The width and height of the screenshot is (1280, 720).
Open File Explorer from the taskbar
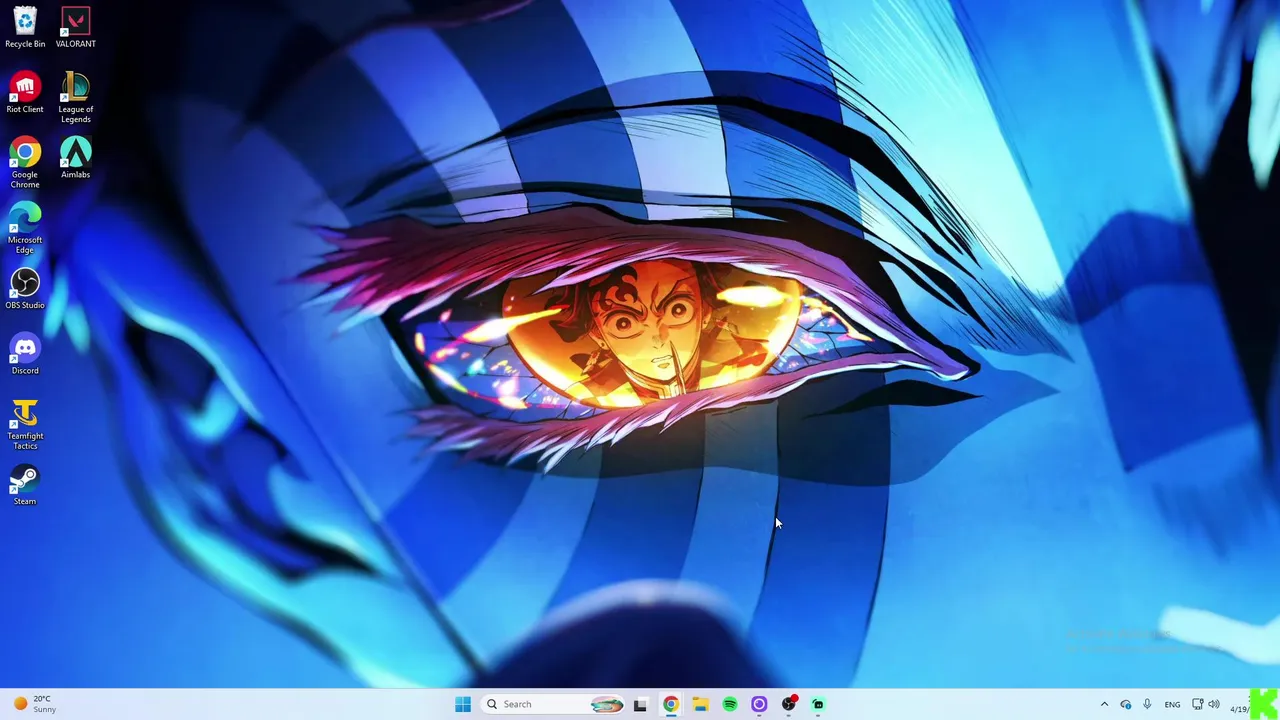[700, 704]
